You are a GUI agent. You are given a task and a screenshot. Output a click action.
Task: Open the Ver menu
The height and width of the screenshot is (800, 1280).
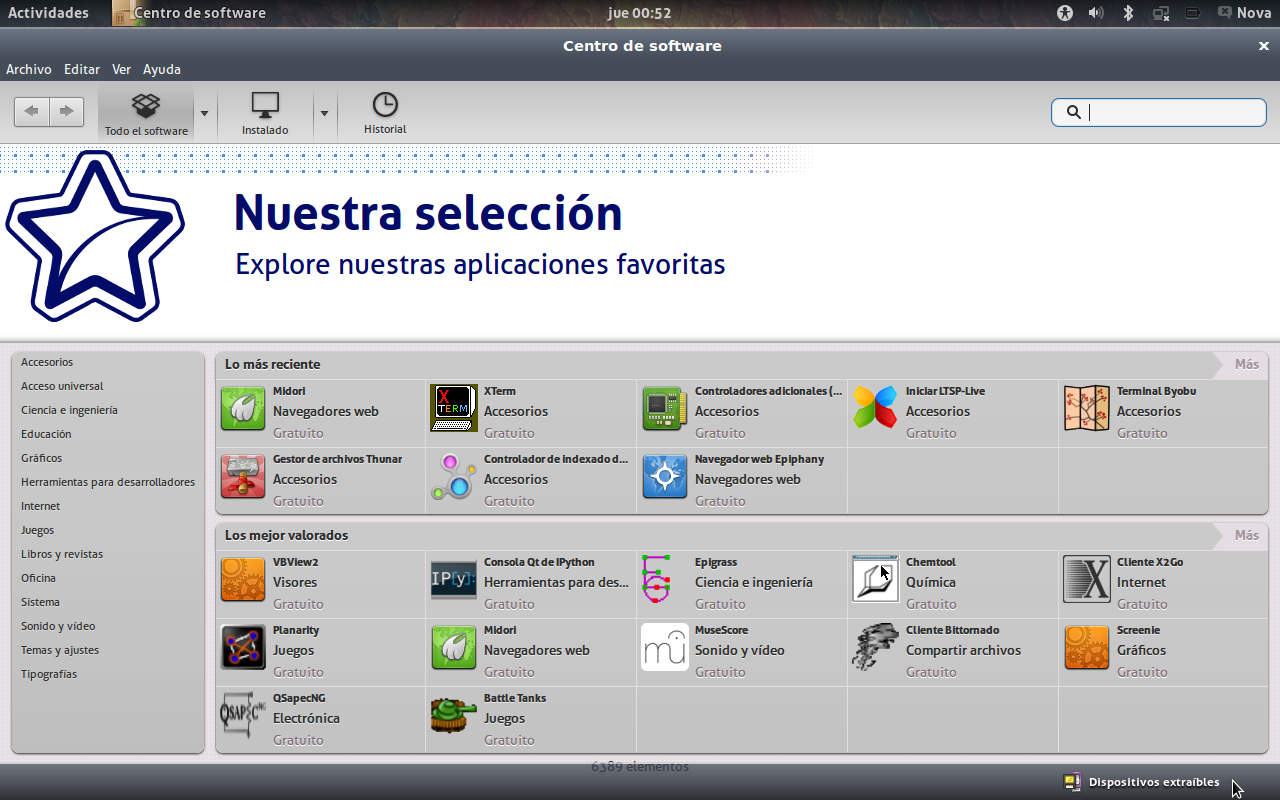122,69
